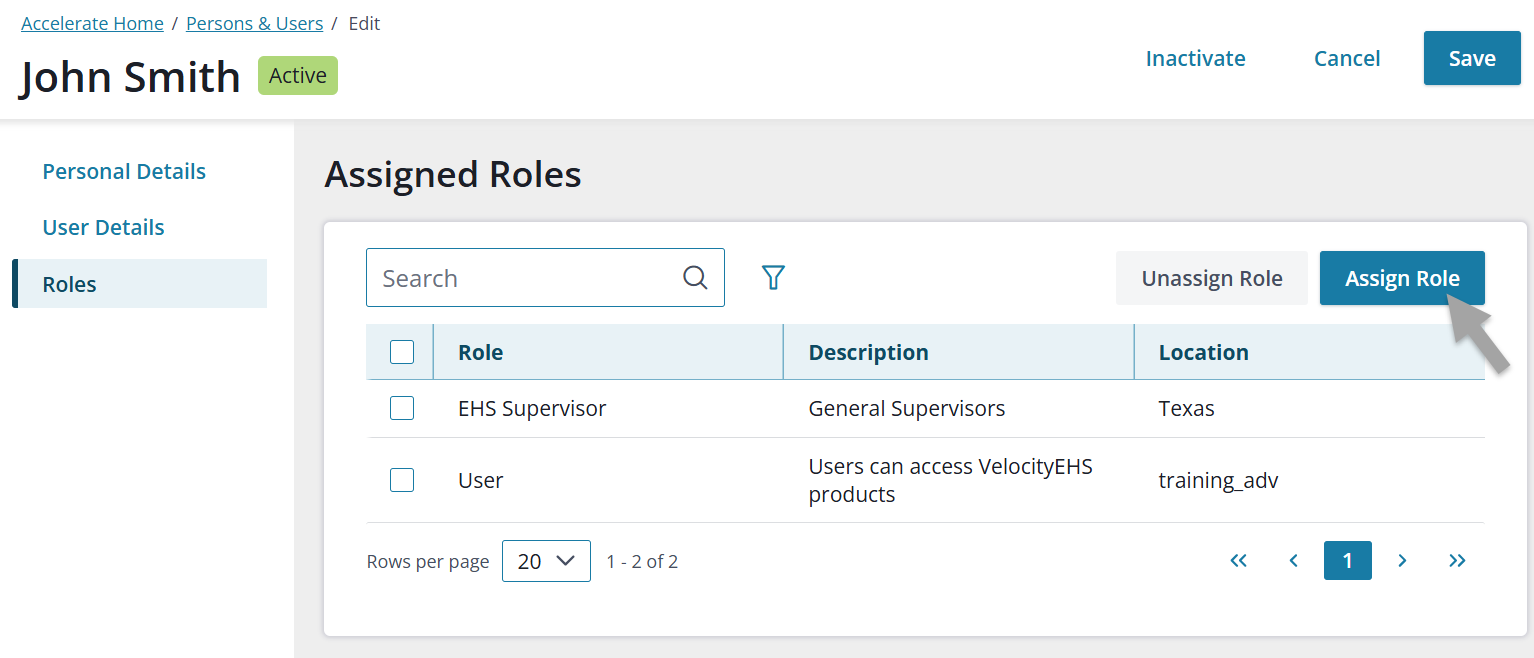
Task: Open the filter funnel icon
Action: click(x=773, y=278)
